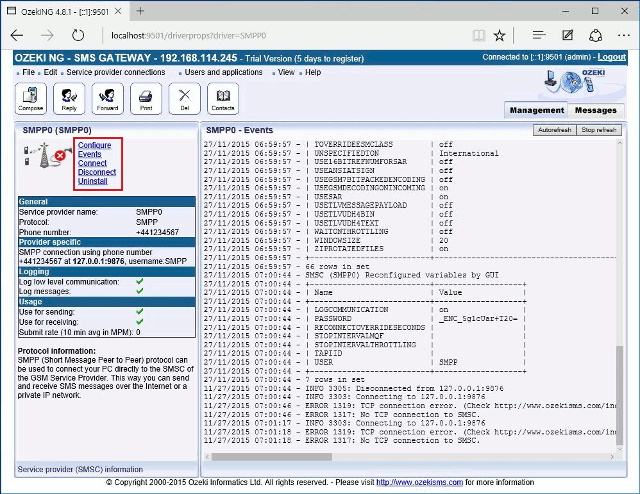The height and width of the screenshot is (494, 640).
Task: Click the General section header
Action: pyautogui.click(x=107, y=202)
